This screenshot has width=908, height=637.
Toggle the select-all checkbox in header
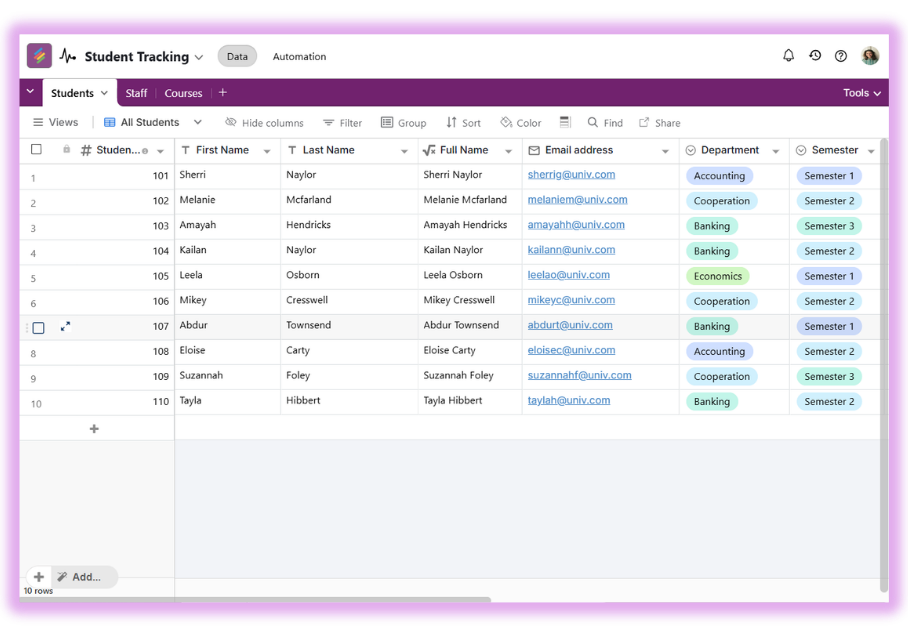point(37,150)
